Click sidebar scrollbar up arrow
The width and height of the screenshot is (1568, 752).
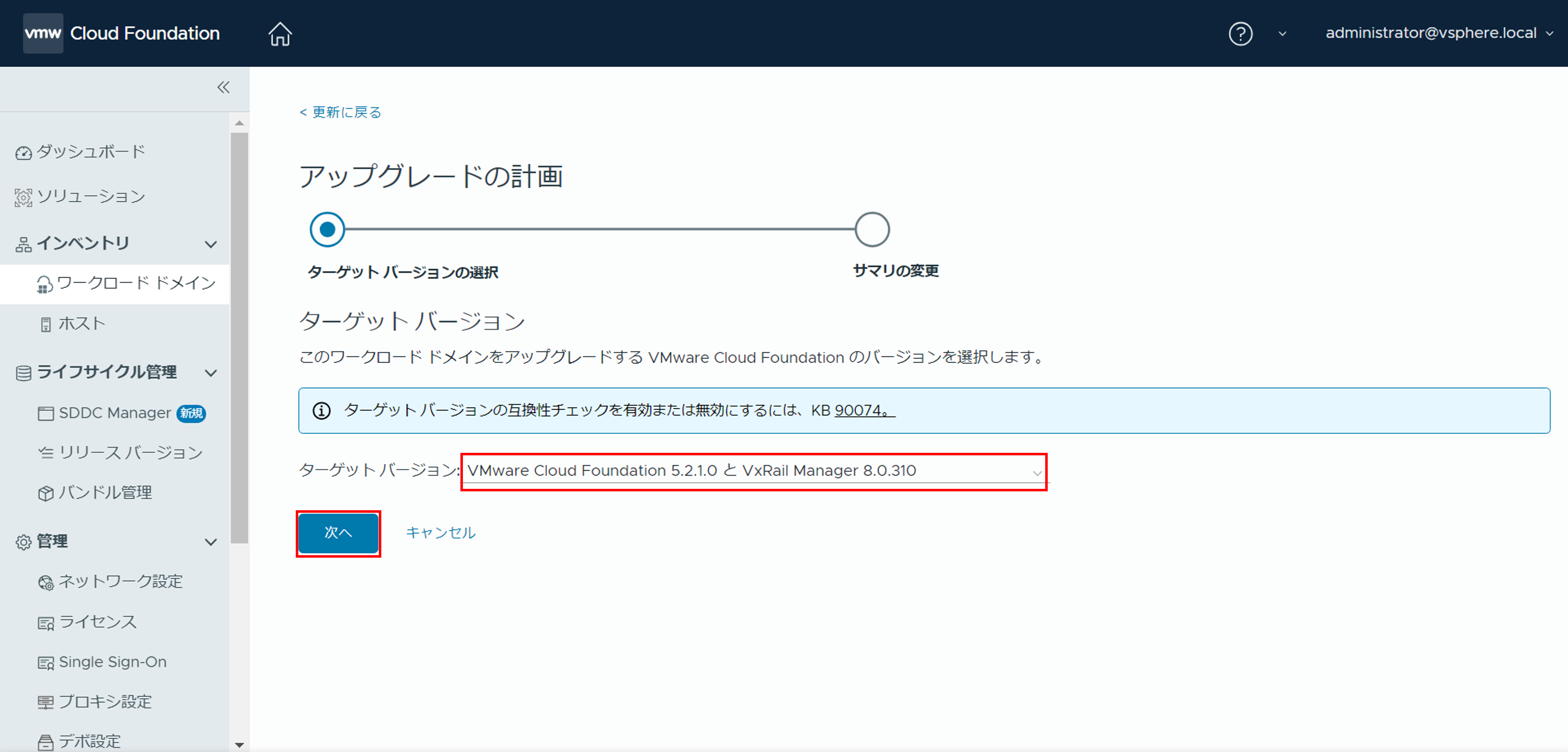coord(239,123)
